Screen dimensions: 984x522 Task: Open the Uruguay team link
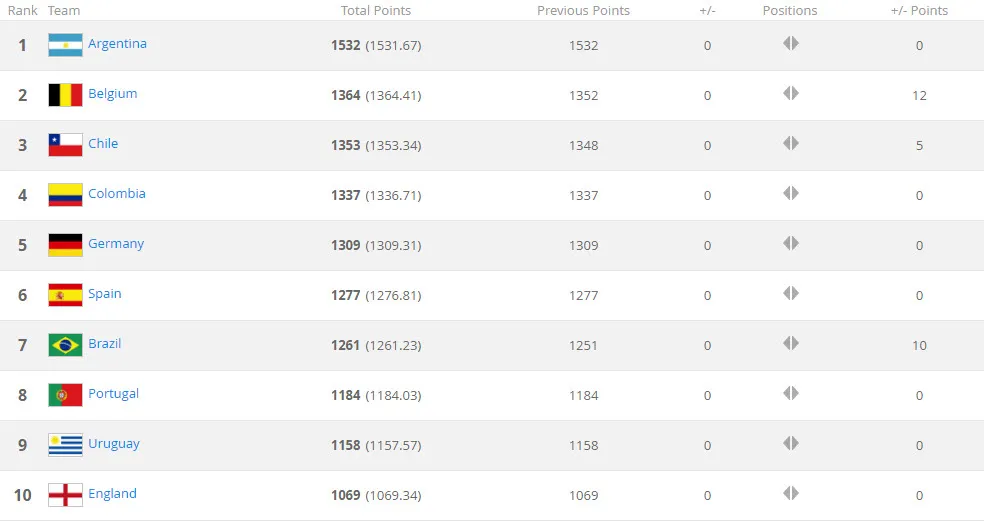pyautogui.click(x=113, y=444)
